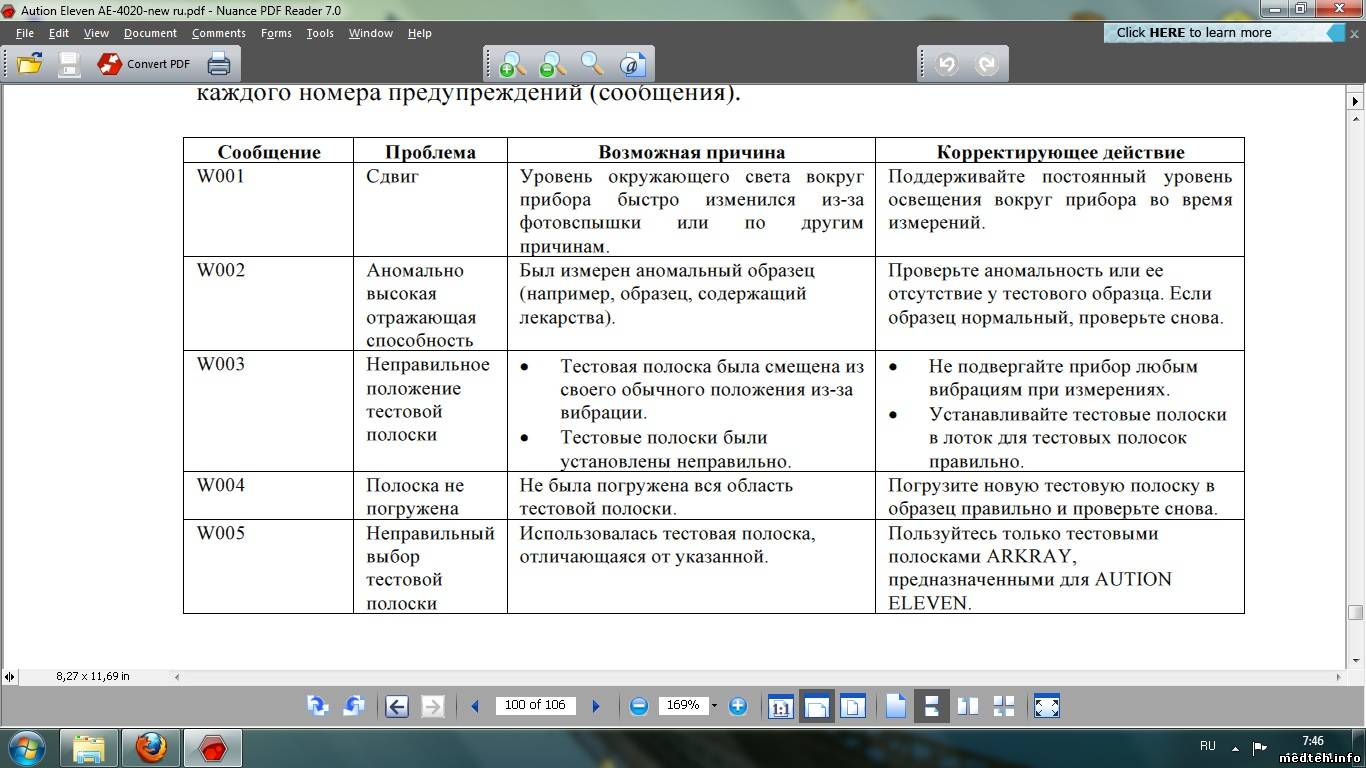Print the document using the printer icon
The image size is (1366, 768).
218,64
